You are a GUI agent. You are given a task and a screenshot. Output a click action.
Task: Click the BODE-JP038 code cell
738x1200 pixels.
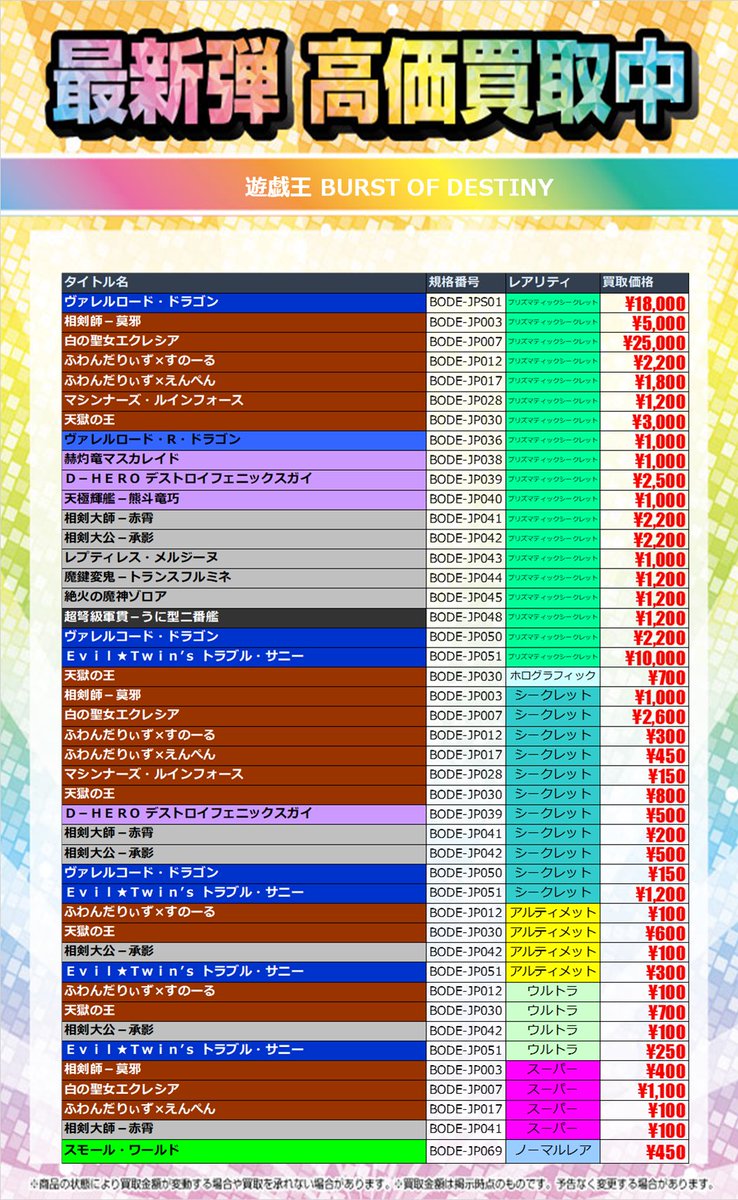pos(465,459)
